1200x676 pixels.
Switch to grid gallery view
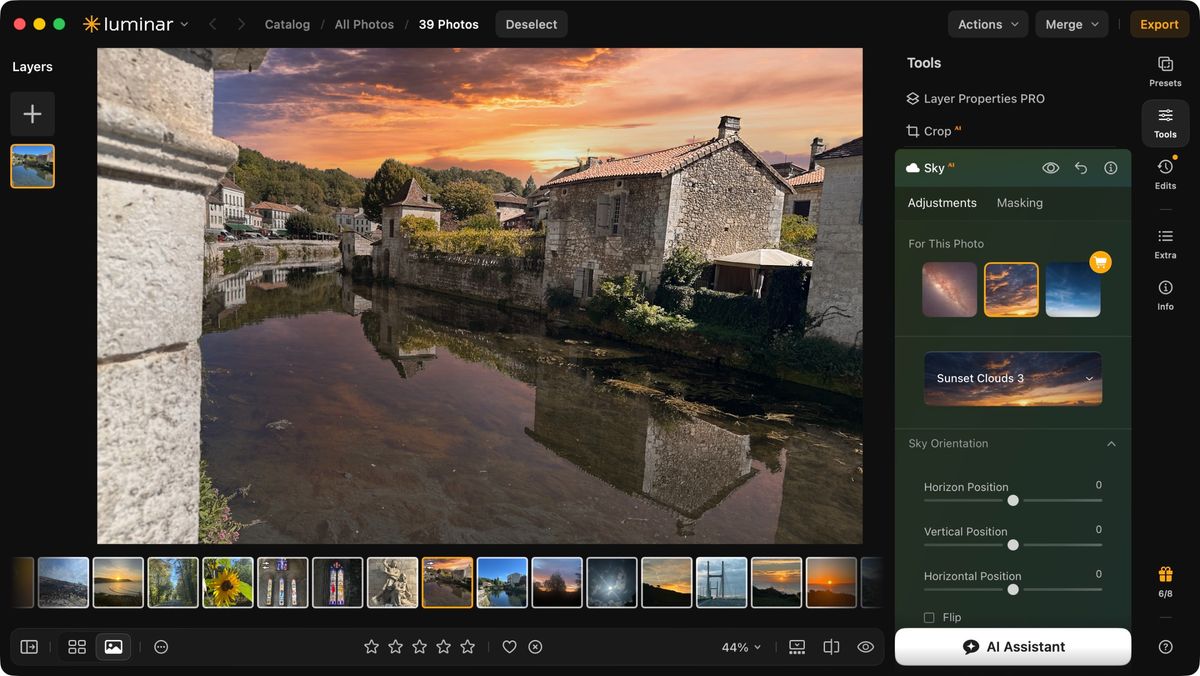77,647
